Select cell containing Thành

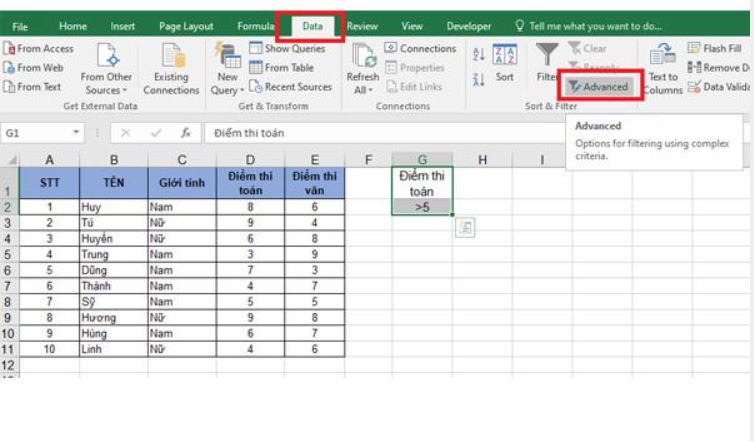(113, 286)
